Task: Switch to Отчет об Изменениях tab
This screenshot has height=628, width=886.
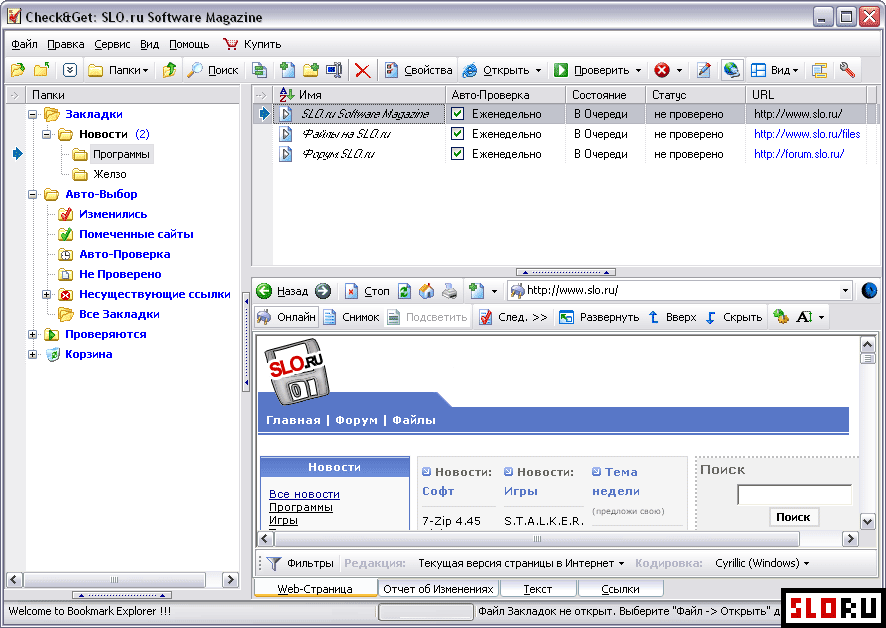Action: coord(438,589)
